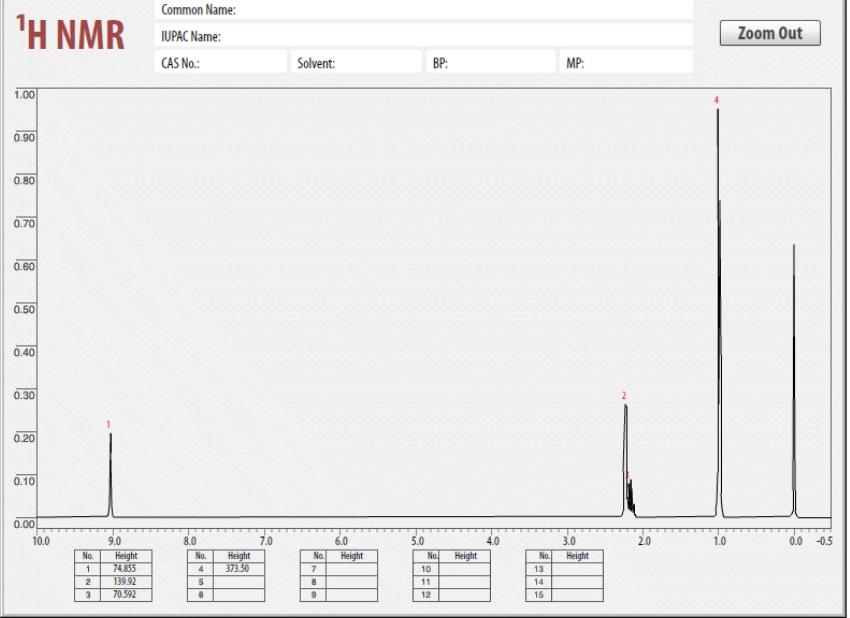Select peak marker 4, the tallest peak

pos(714,101)
